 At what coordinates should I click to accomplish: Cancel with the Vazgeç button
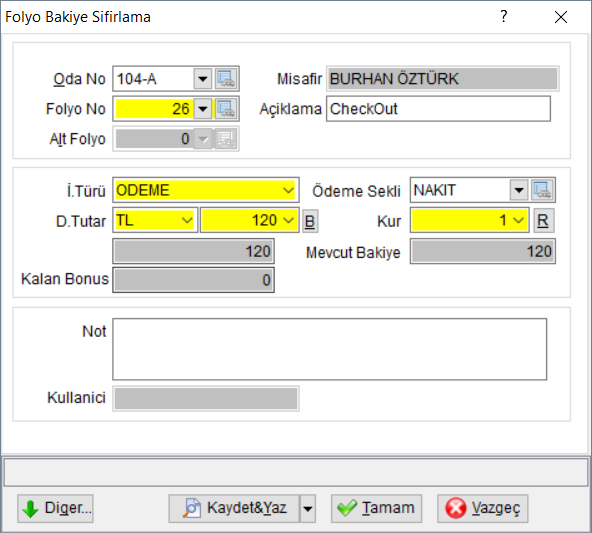pyautogui.click(x=483, y=508)
